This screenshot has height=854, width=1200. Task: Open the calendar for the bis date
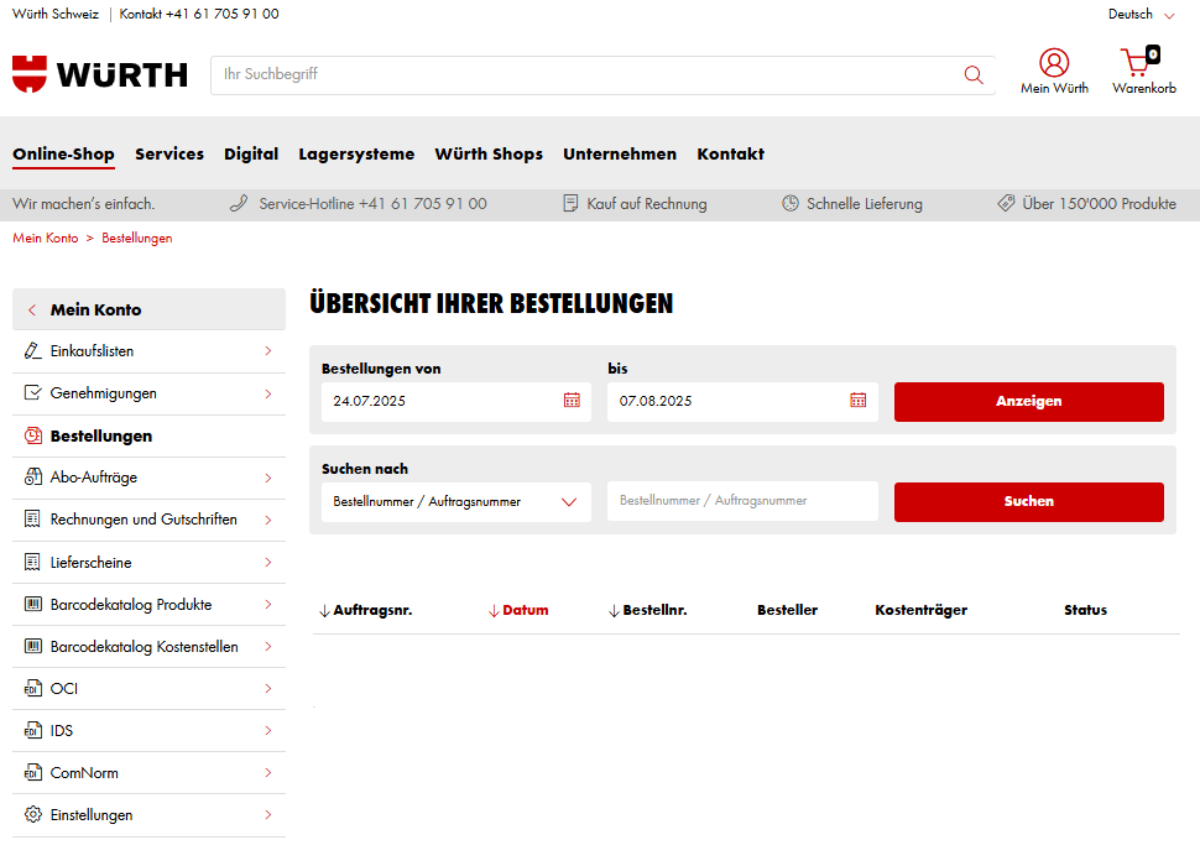[x=858, y=400]
